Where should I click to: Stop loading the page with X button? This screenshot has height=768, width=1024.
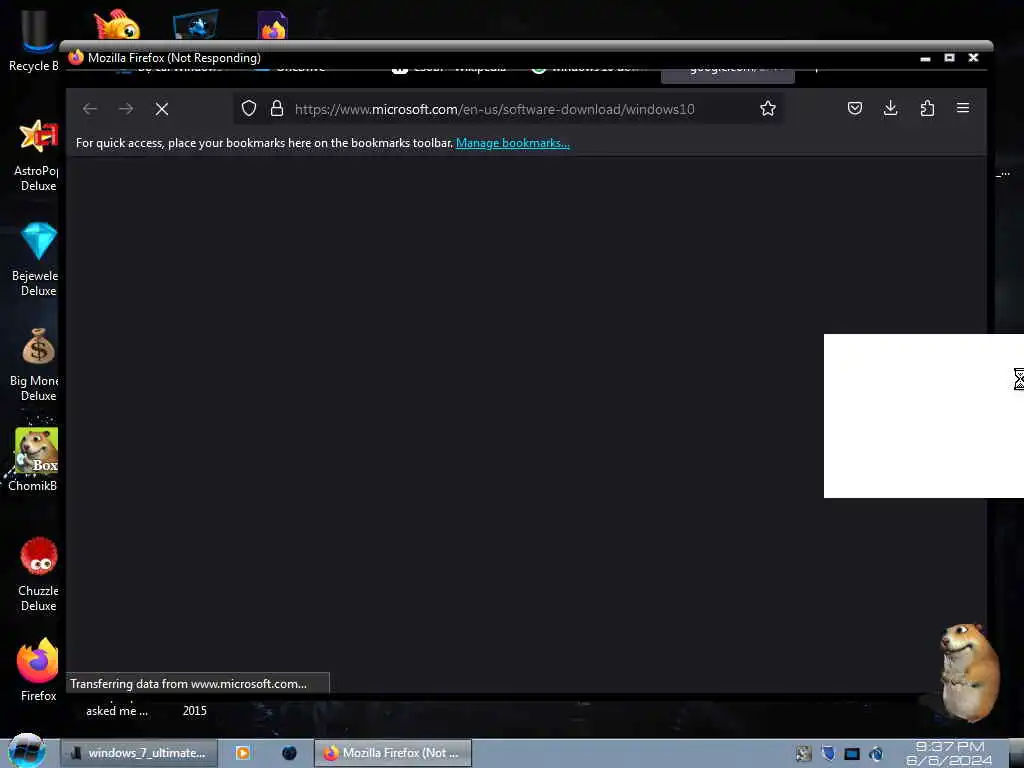click(162, 109)
